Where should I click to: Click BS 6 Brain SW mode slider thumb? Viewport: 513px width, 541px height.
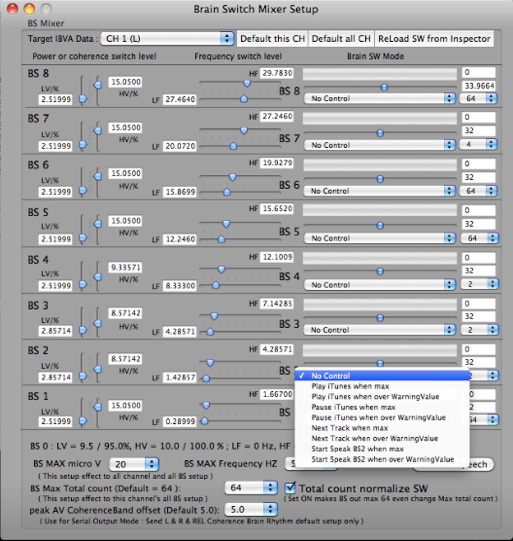380,179
